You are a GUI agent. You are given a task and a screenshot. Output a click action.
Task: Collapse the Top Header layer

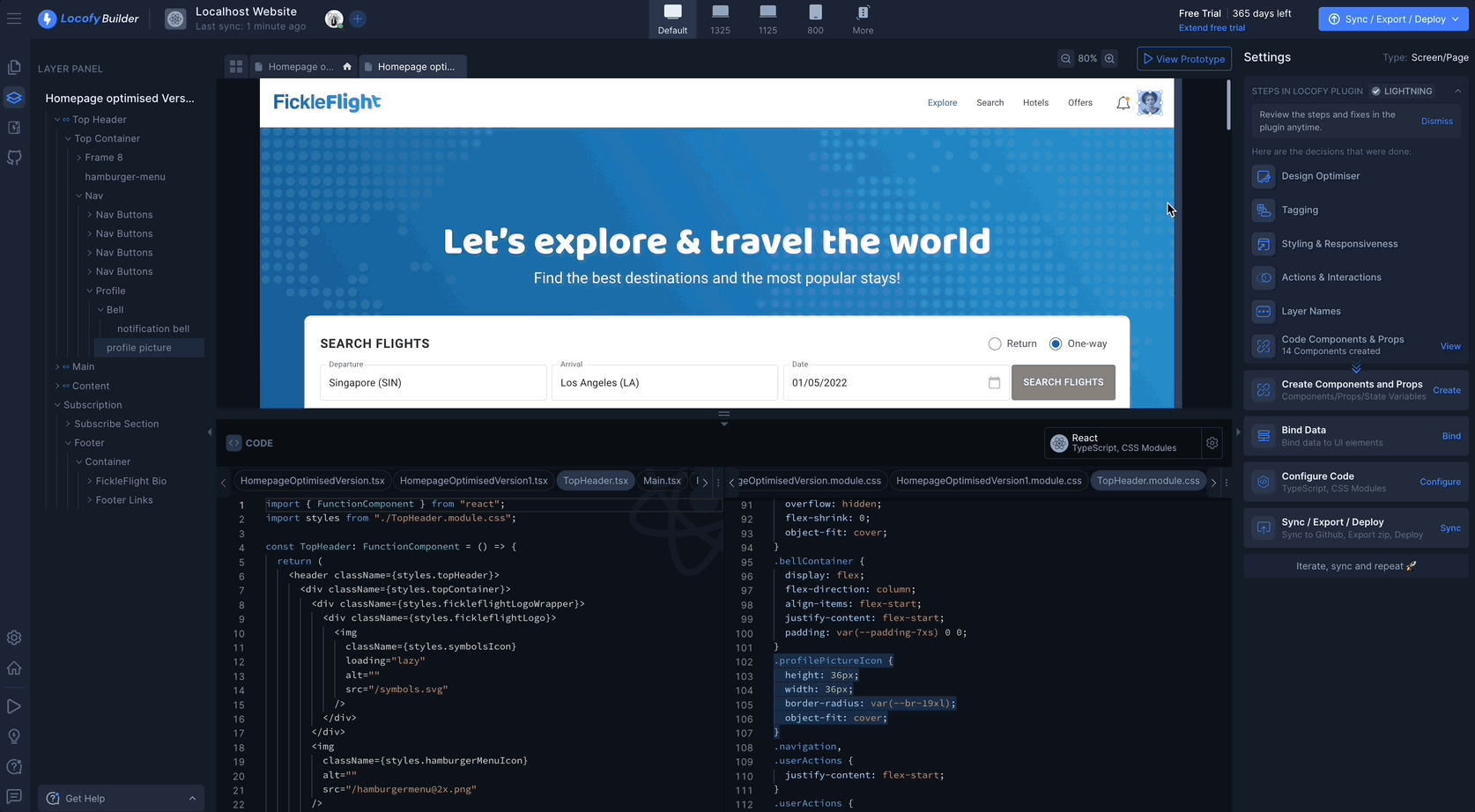click(57, 120)
